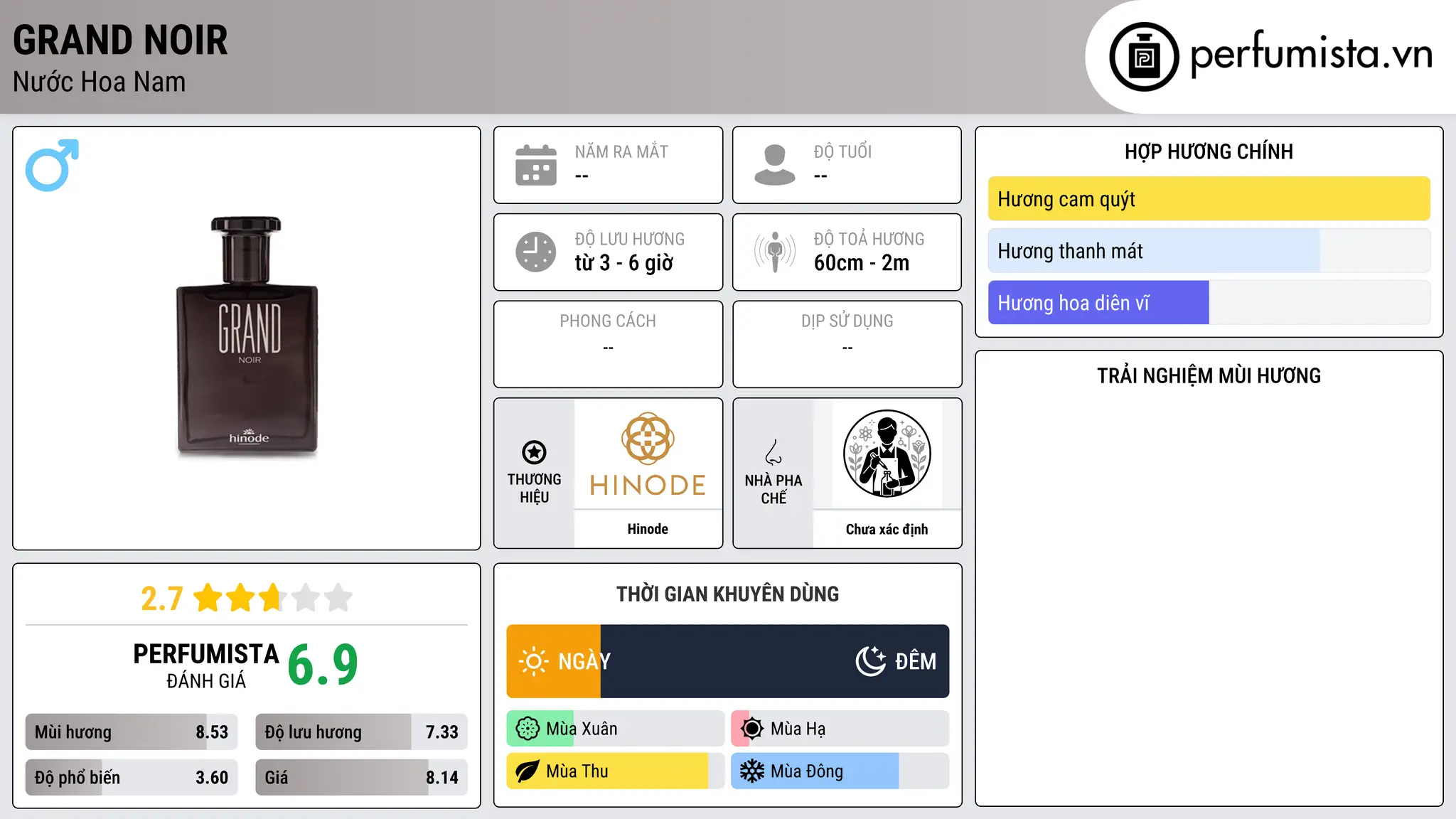This screenshot has width=1456, height=819.
Task: Click the Mùa Thu season bar
Action: point(616,771)
